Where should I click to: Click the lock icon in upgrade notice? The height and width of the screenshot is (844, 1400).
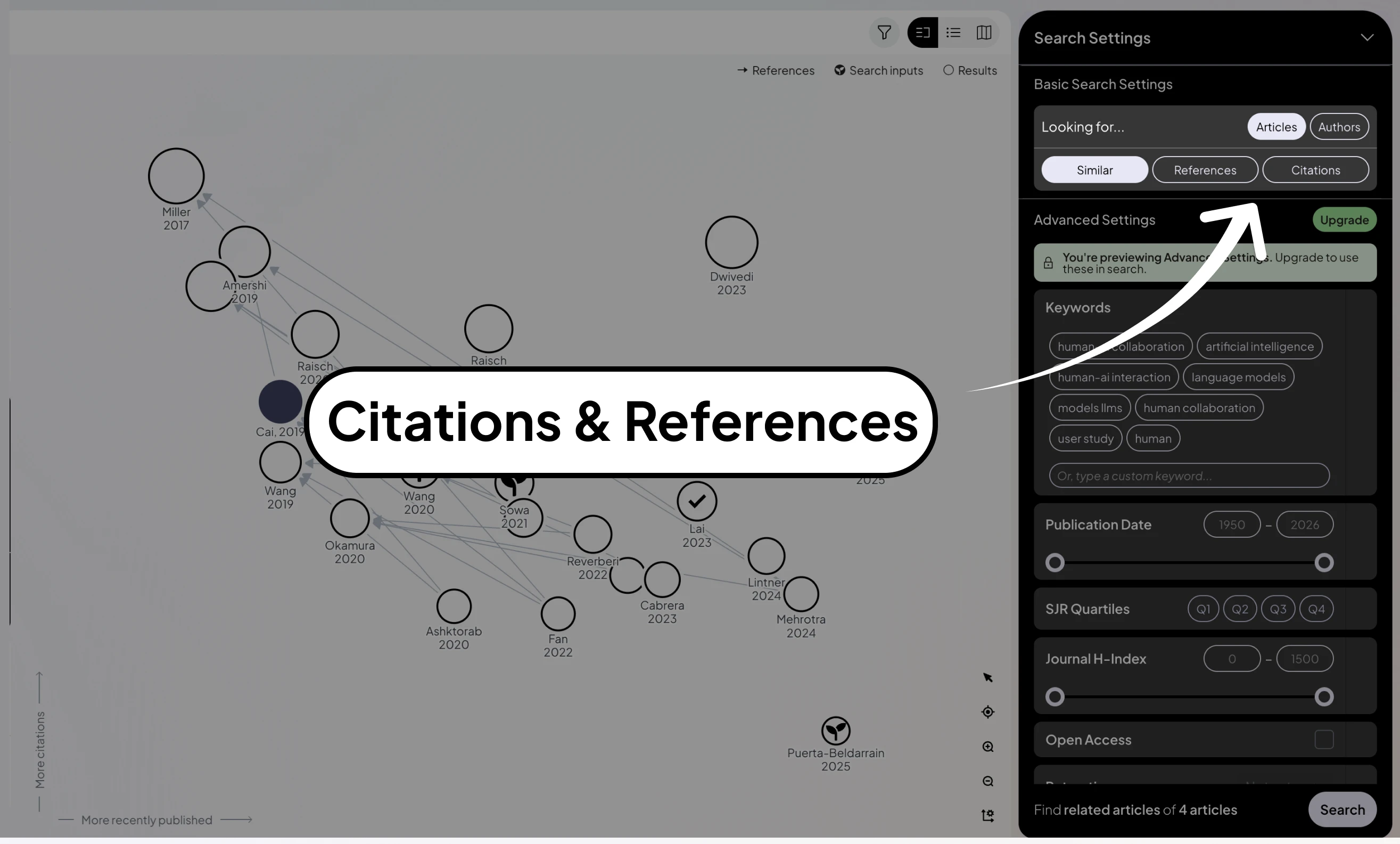pos(1048,263)
